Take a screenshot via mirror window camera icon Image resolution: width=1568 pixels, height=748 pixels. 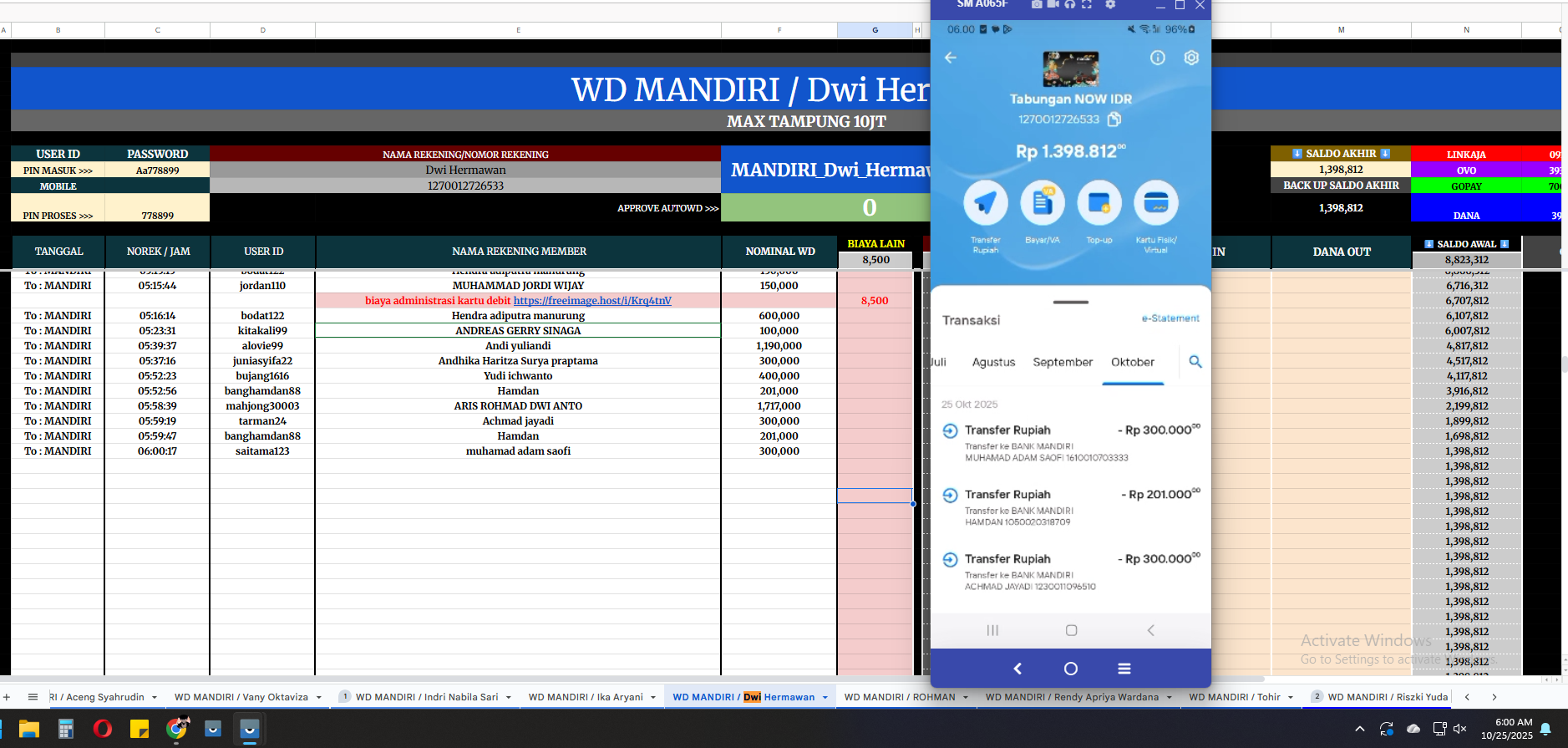pyautogui.click(x=1037, y=4)
